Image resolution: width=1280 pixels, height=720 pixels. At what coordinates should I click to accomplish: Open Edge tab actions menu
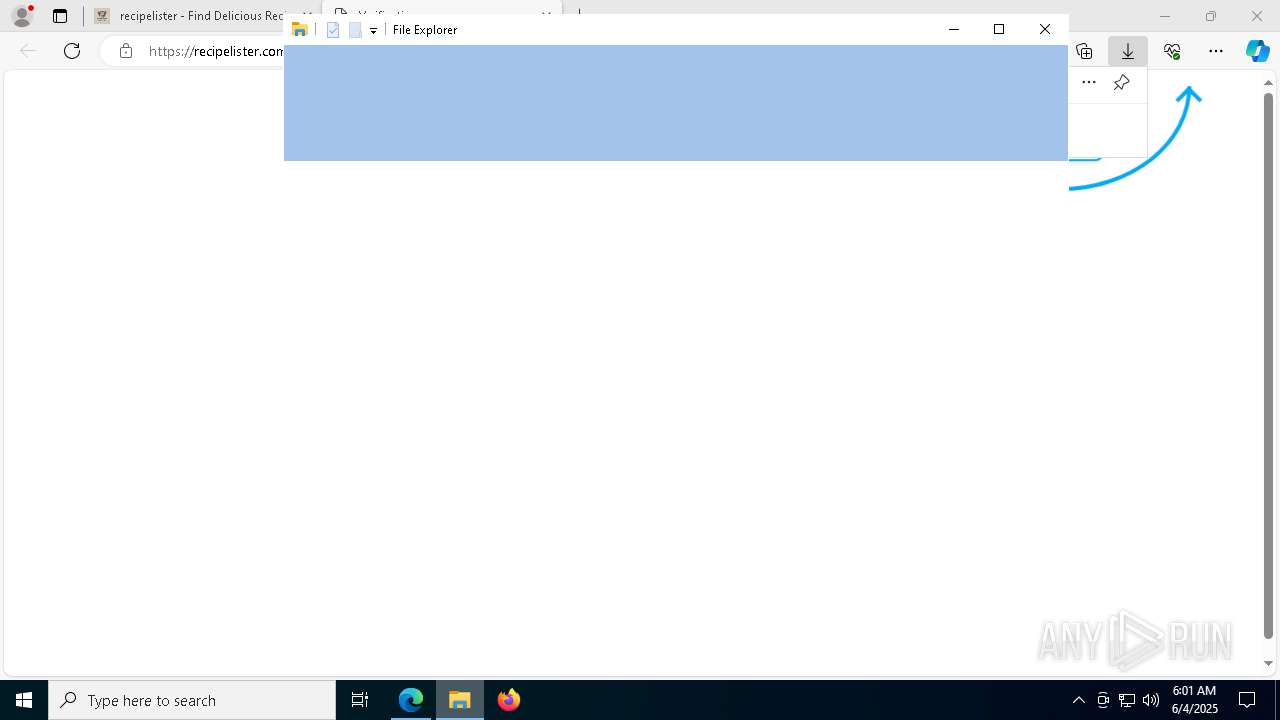(x=60, y=16)
